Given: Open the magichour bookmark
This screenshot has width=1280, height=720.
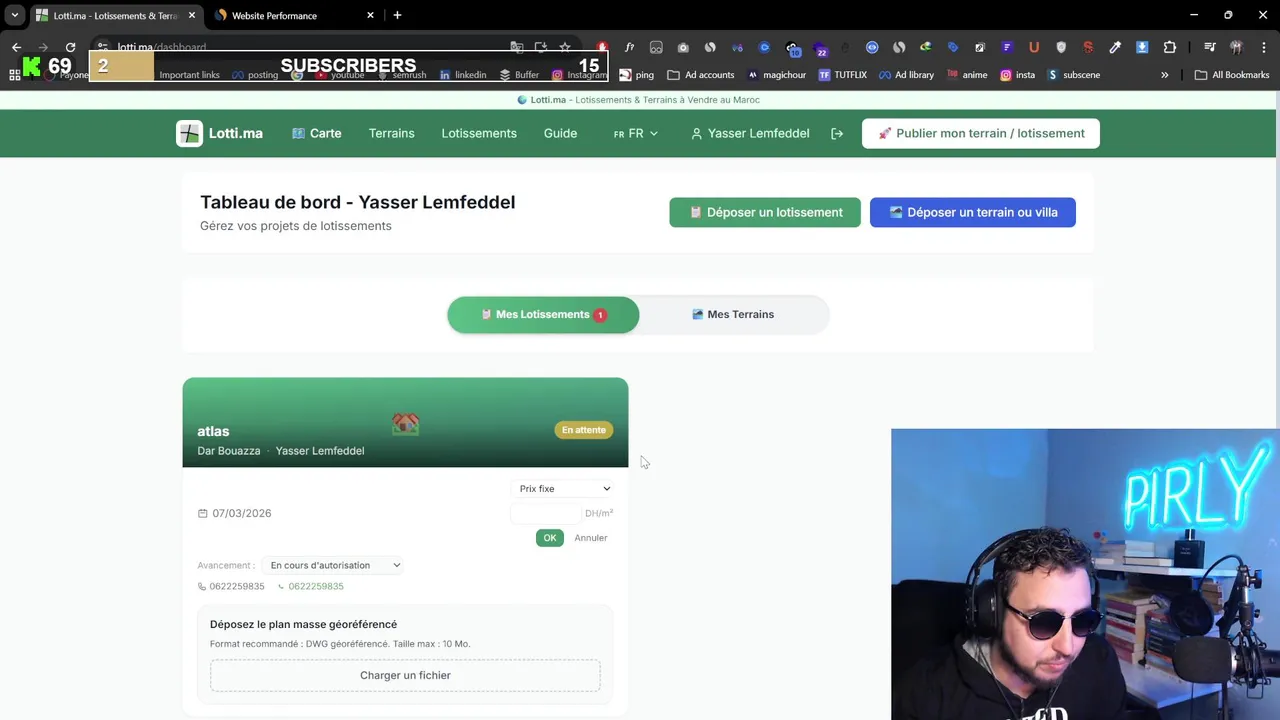Looking at the screenshot, I should pyautogui.click(x=777, y=75).
